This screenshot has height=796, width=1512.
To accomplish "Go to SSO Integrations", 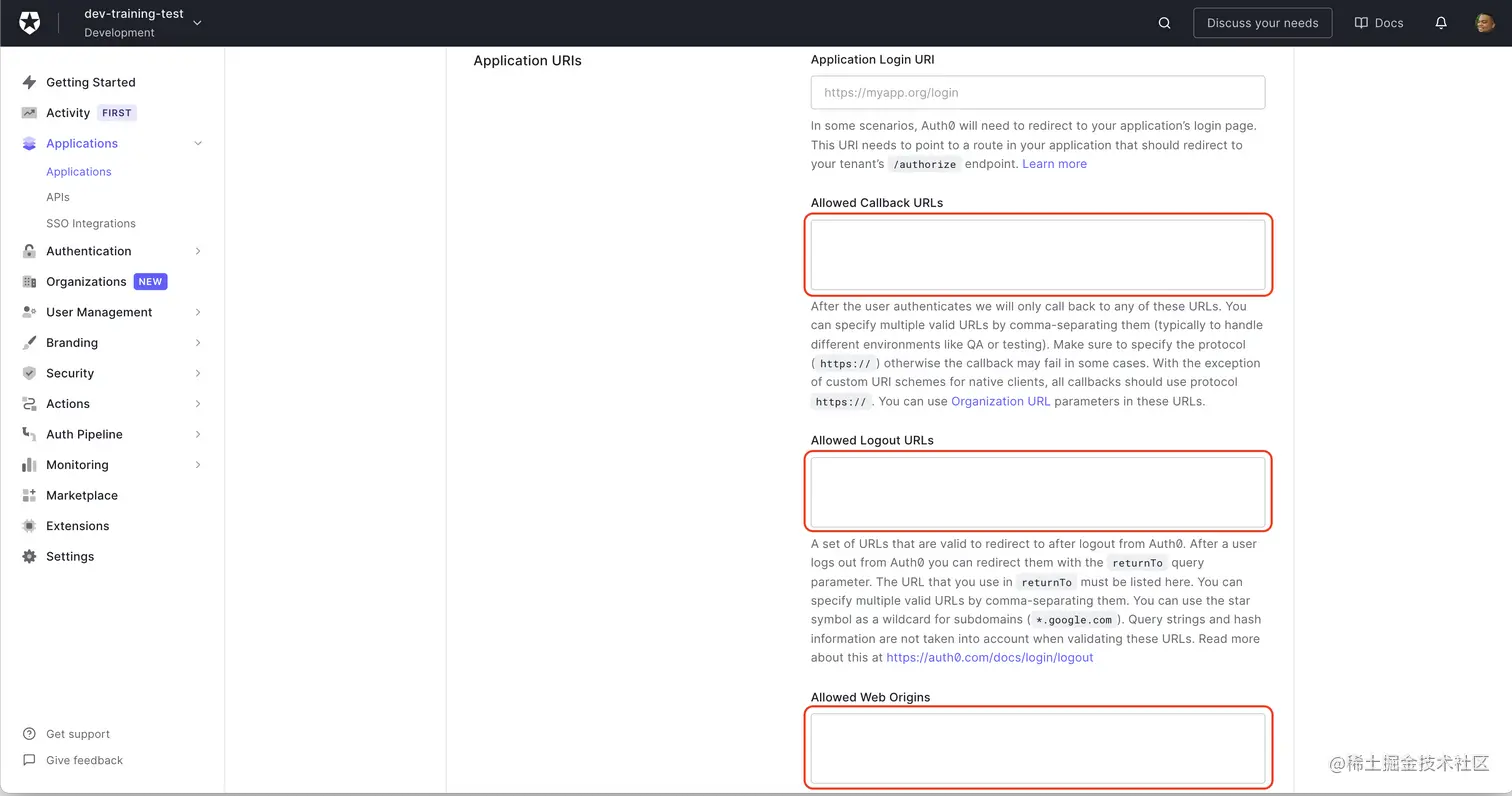I will tap(91, 223).
